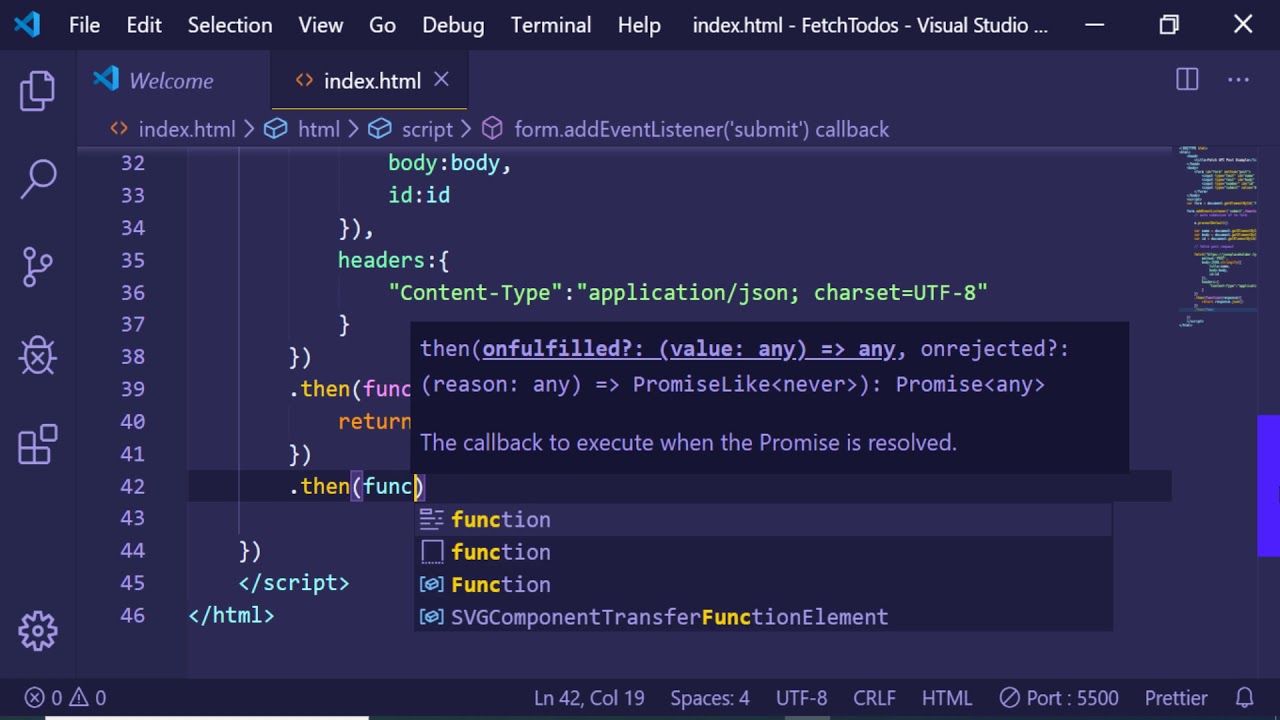Expand the form.addEventListener callback breadcrumb
Screen dimensions: 1280x720
point(700,129)
